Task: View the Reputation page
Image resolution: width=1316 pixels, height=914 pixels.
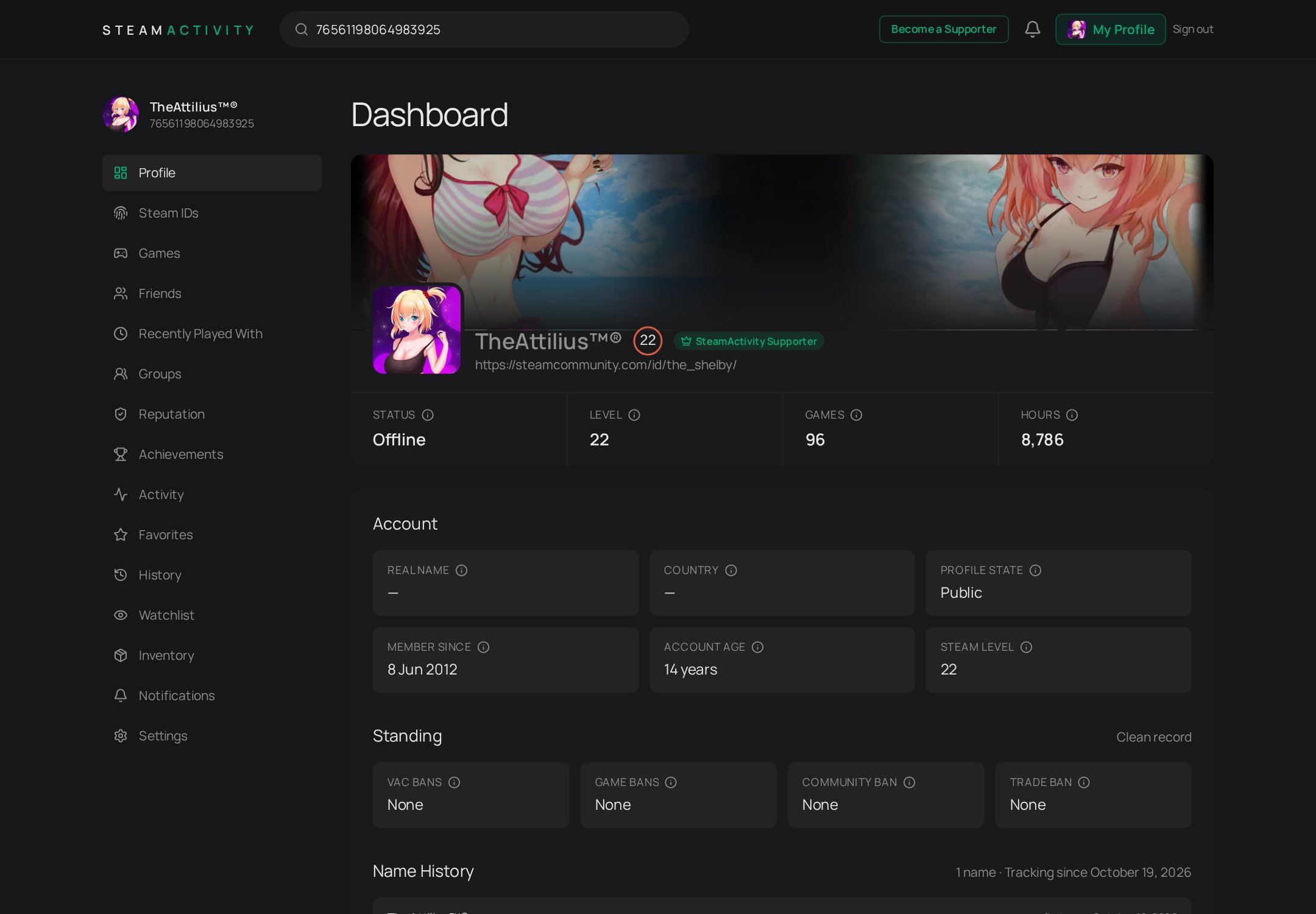Action: pos(211,414)
